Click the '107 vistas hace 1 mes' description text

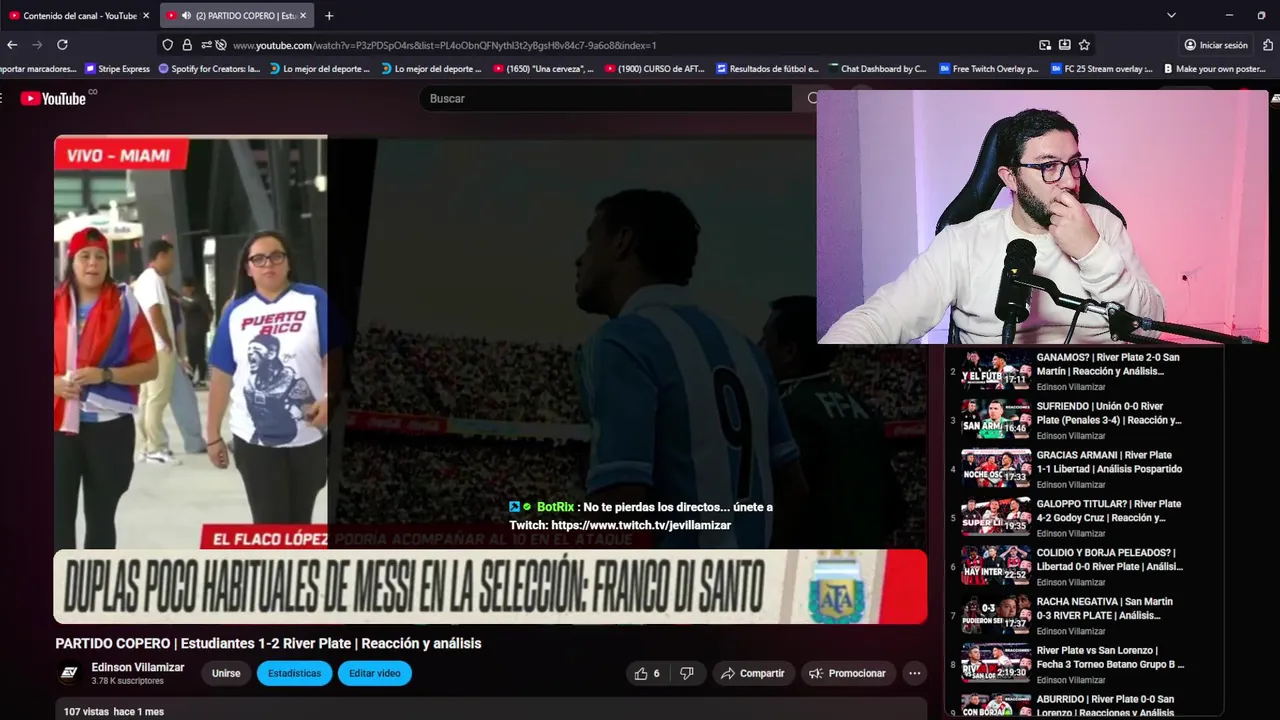point(113,712)
